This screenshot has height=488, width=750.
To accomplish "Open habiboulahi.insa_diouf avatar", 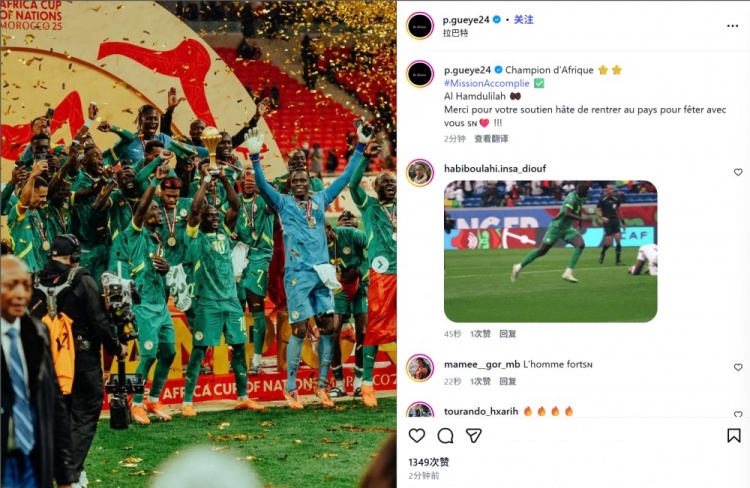I will 420,173.
